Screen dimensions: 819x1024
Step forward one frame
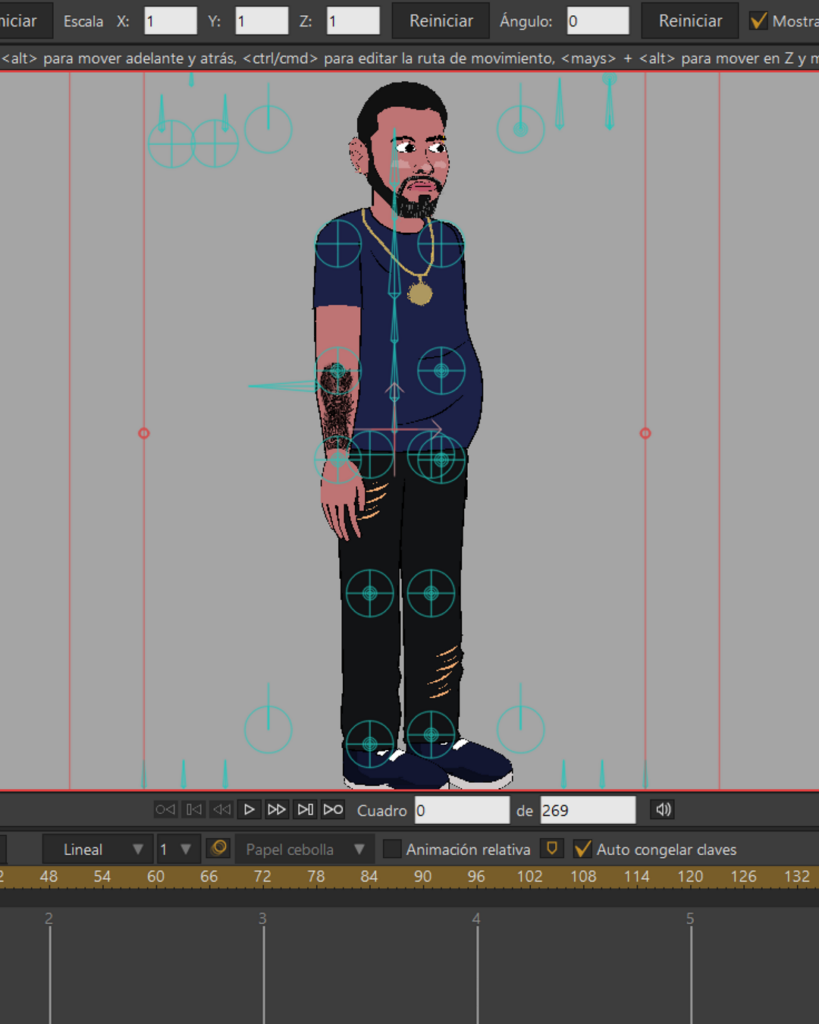277,810
